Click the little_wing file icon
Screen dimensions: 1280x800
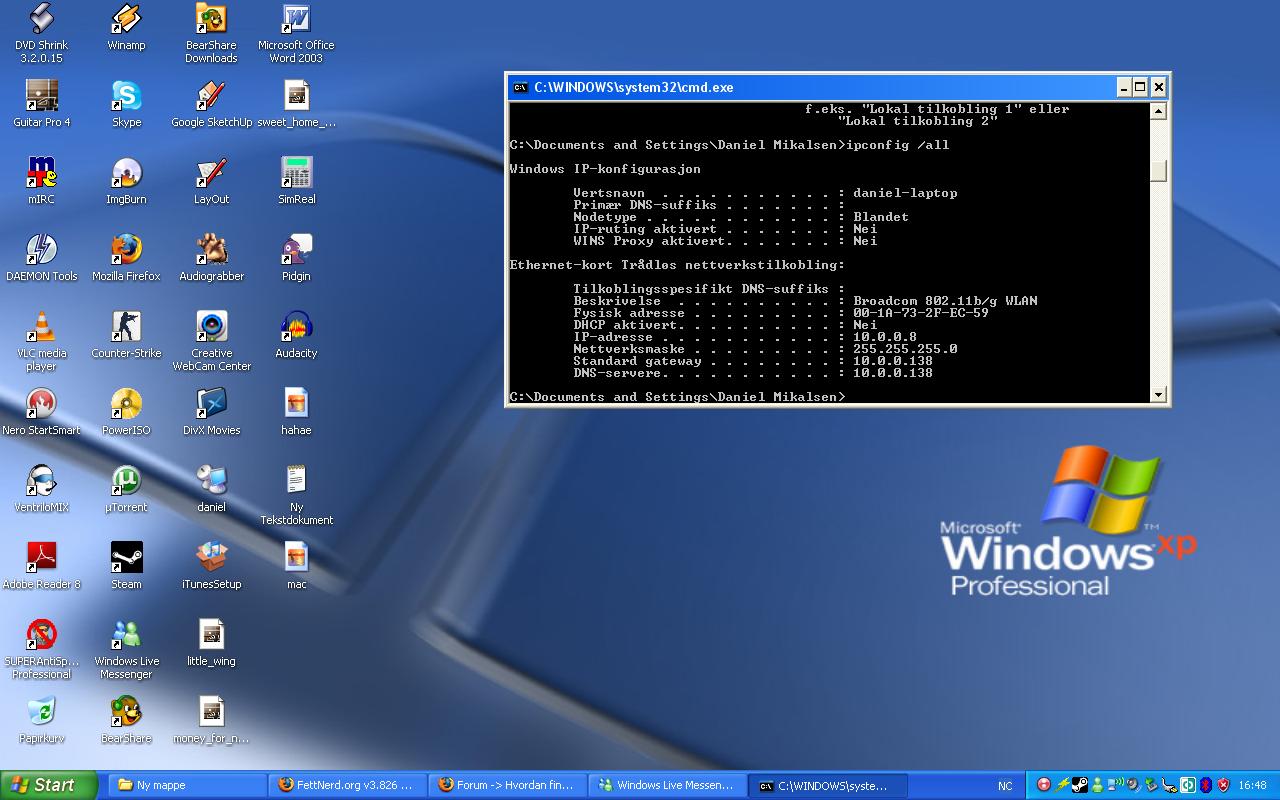(x=211, y=643)
